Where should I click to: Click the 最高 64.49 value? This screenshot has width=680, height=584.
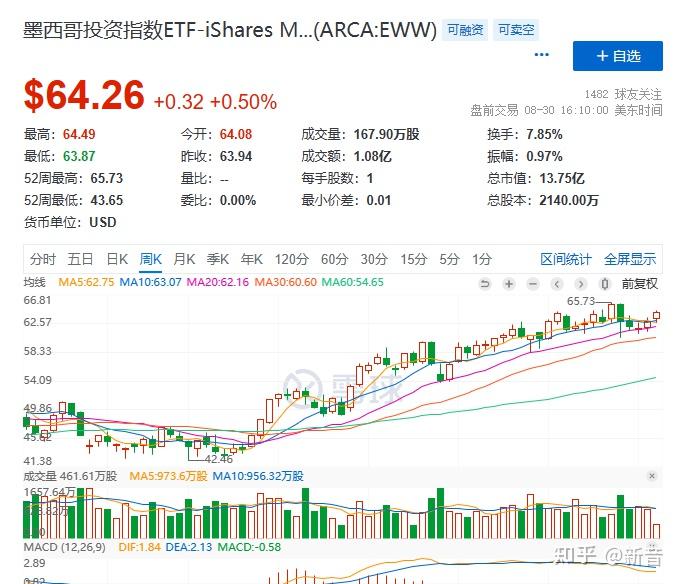pos(79,134)
